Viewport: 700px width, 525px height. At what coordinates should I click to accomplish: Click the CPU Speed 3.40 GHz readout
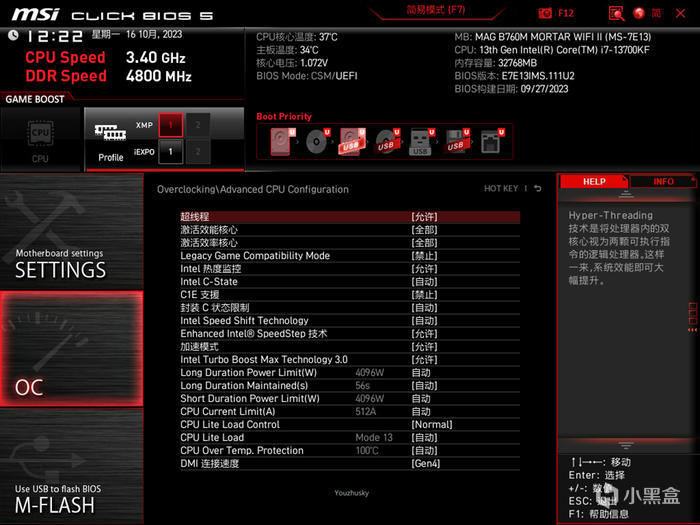[105, 57]
